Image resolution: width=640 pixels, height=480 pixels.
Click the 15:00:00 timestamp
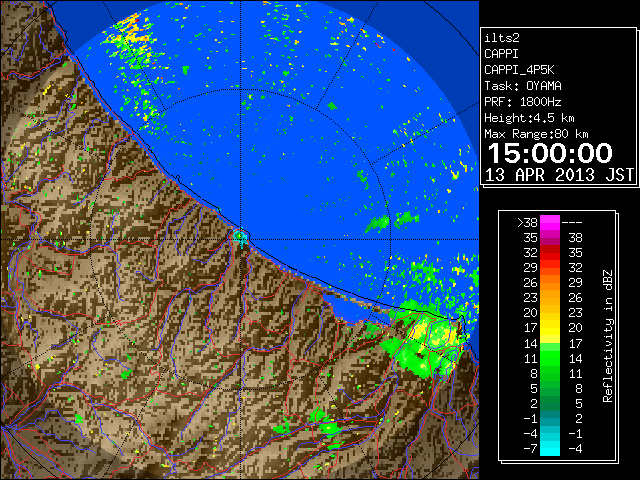click(550, 153)
